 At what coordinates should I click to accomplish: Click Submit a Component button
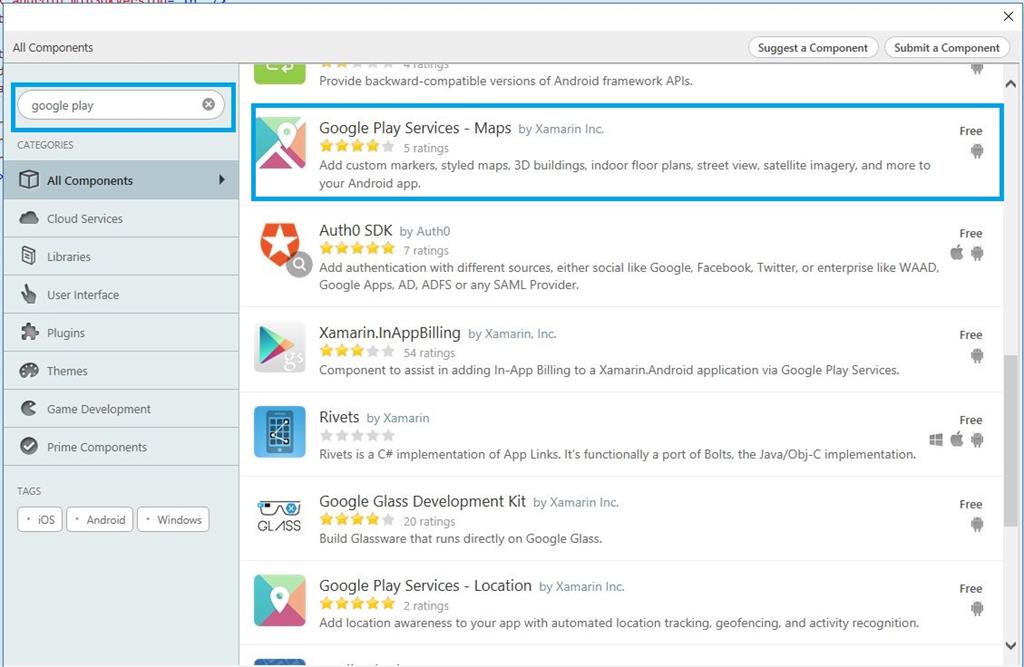click(x=947, y=48)
